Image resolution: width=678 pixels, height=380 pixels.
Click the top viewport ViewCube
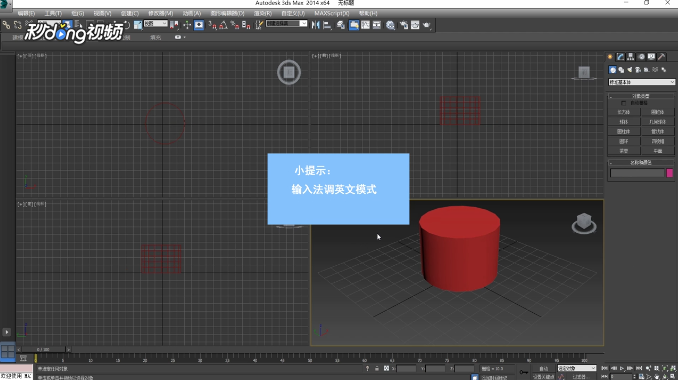tap(289, 73)
